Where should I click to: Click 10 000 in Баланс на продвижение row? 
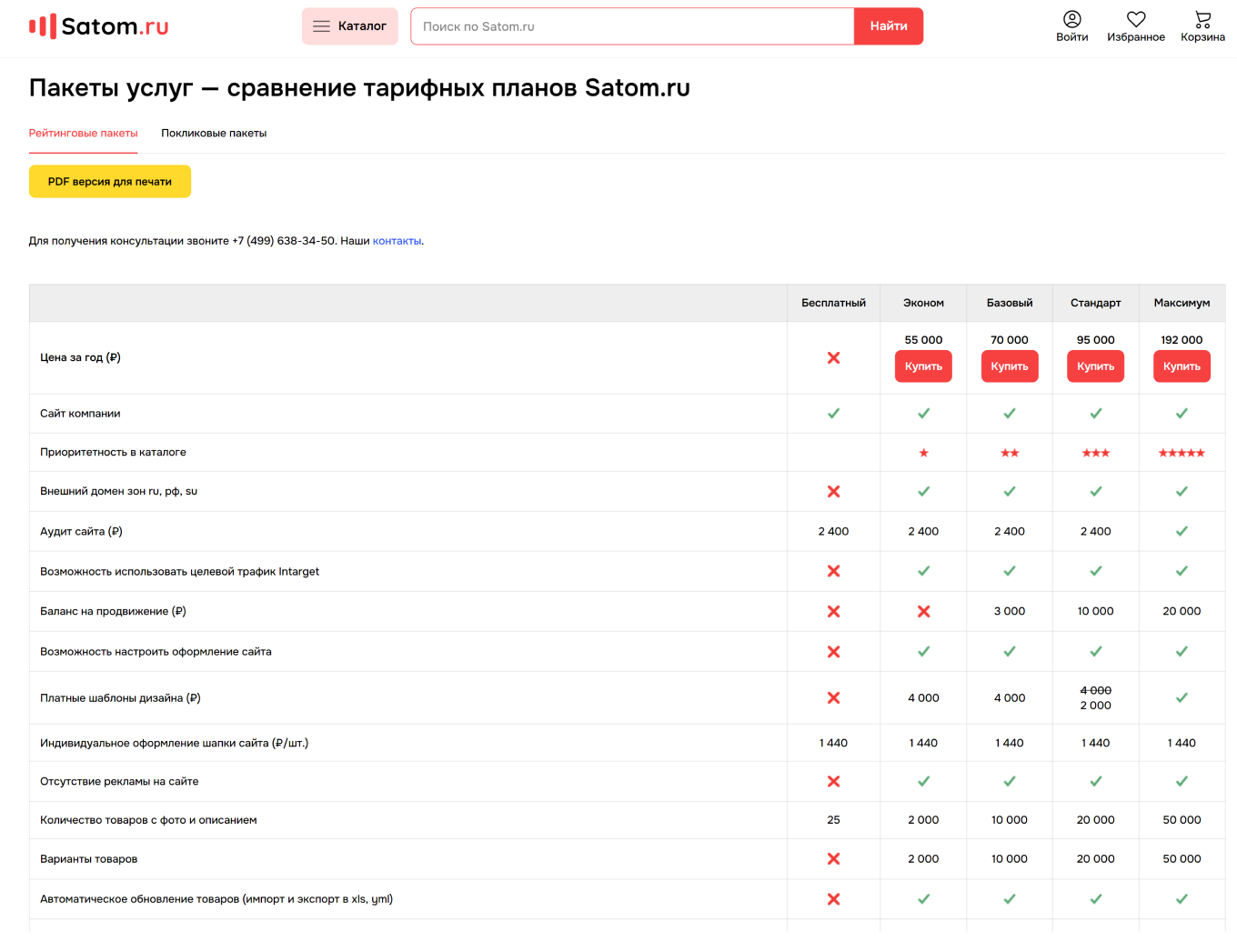coord(1096,612)
